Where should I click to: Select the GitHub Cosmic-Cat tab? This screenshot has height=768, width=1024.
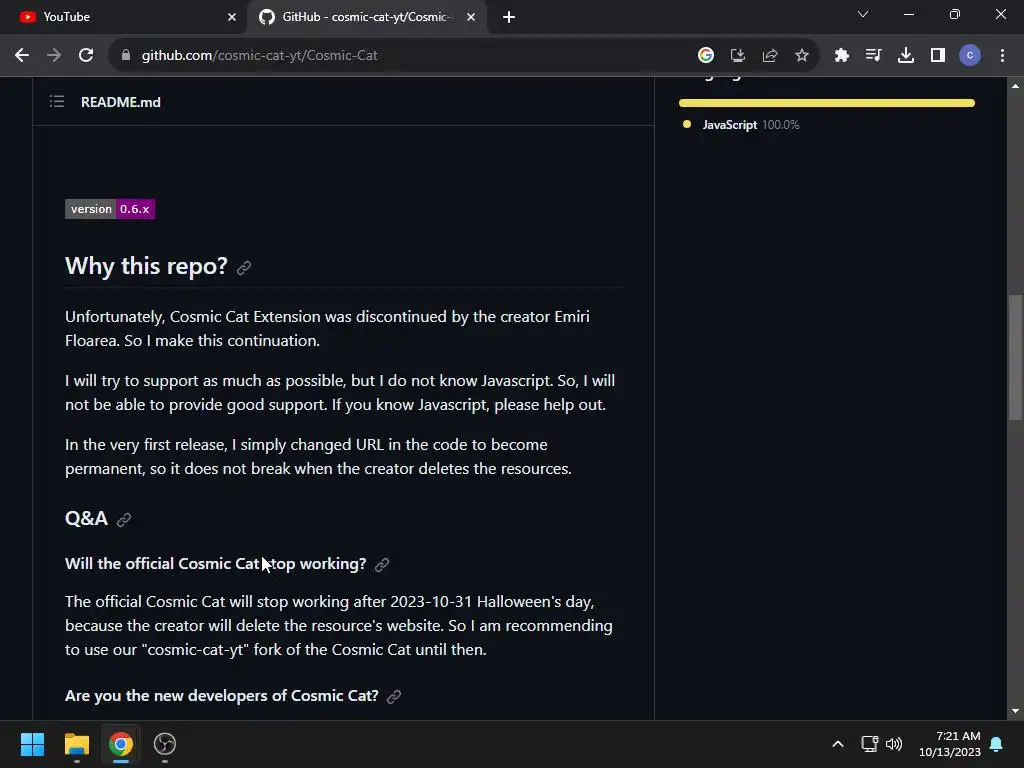367,17
